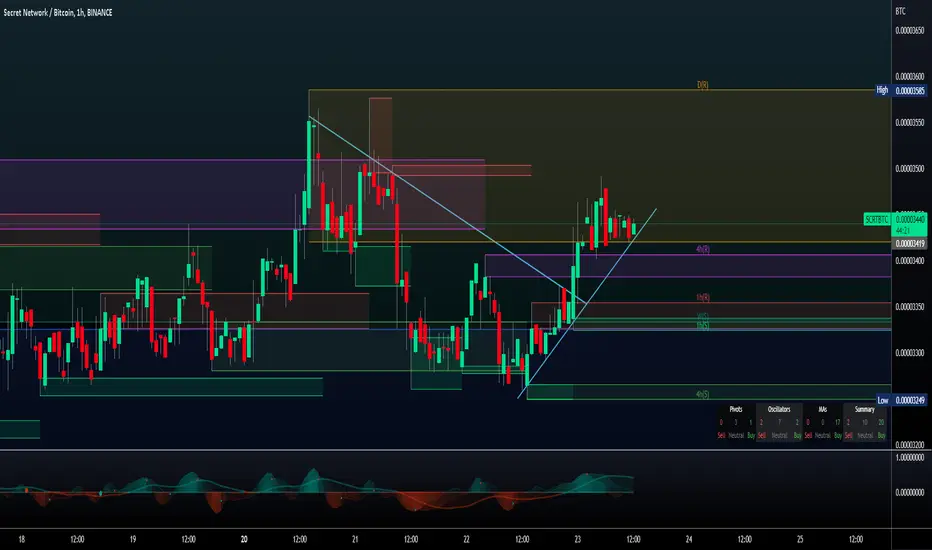Image resolution: width=932 pixels, height=550 pixels.
Task: Click the candle countdown timer 44:21
Action: tap(902, 230)
